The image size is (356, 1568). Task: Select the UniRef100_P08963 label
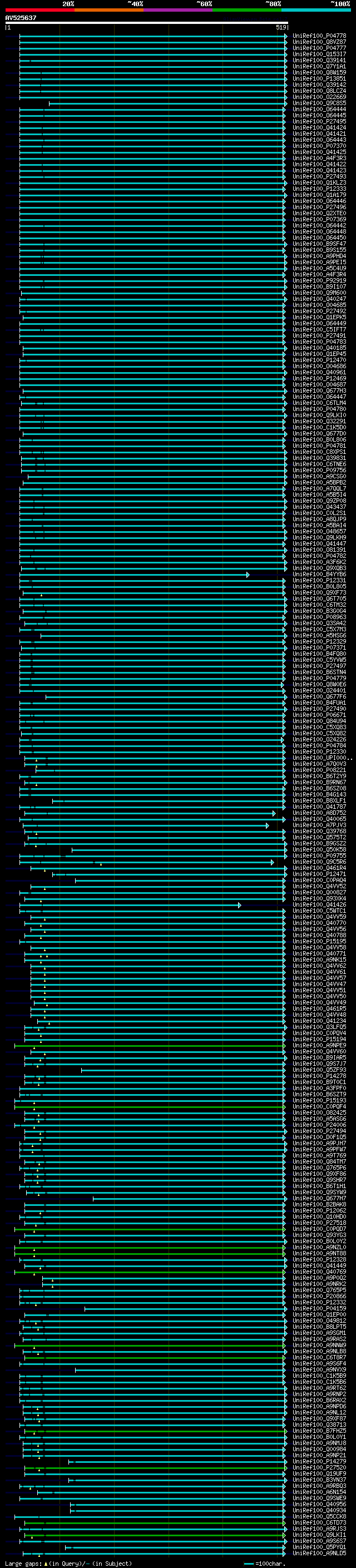coord(319,617)
